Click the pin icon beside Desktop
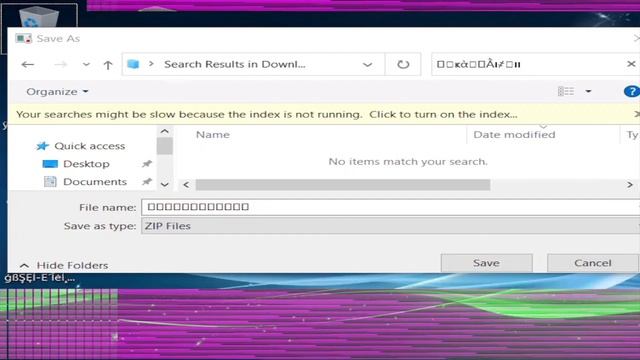 point(147,164)
